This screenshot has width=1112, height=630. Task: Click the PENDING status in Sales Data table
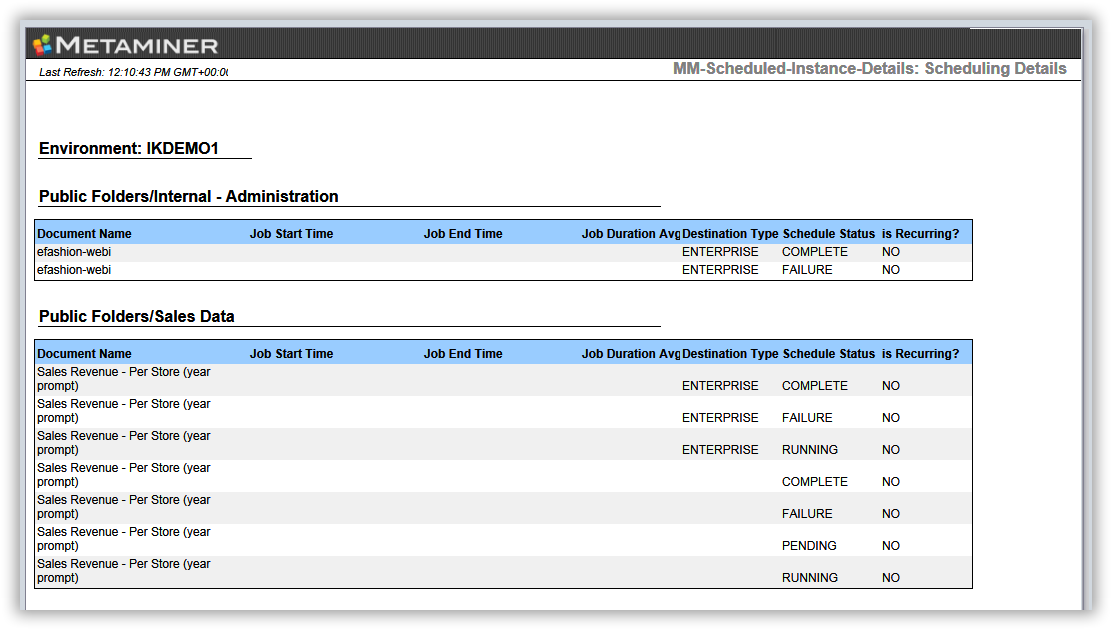point(809,546)
